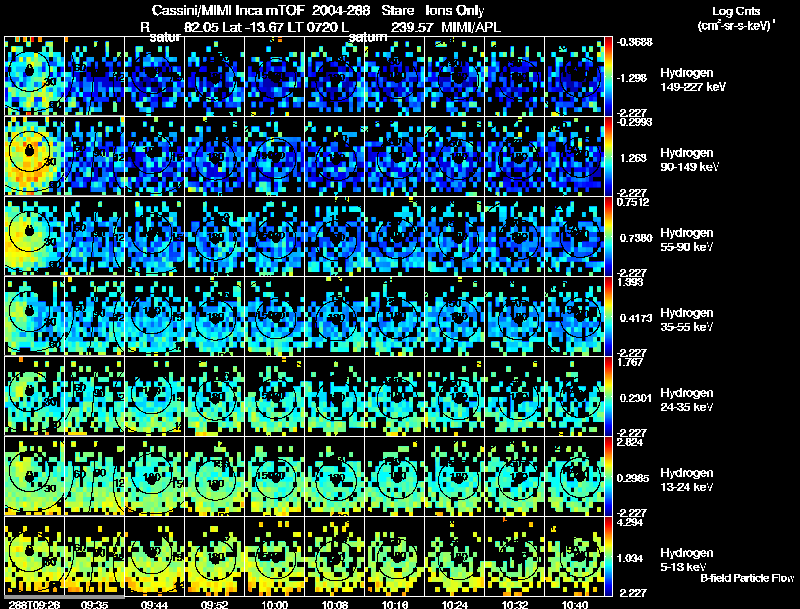The image size is (800, 609).
Task: Click the color bar beside Hydrogen 149-227 keV
Action: tap(608, 76)
